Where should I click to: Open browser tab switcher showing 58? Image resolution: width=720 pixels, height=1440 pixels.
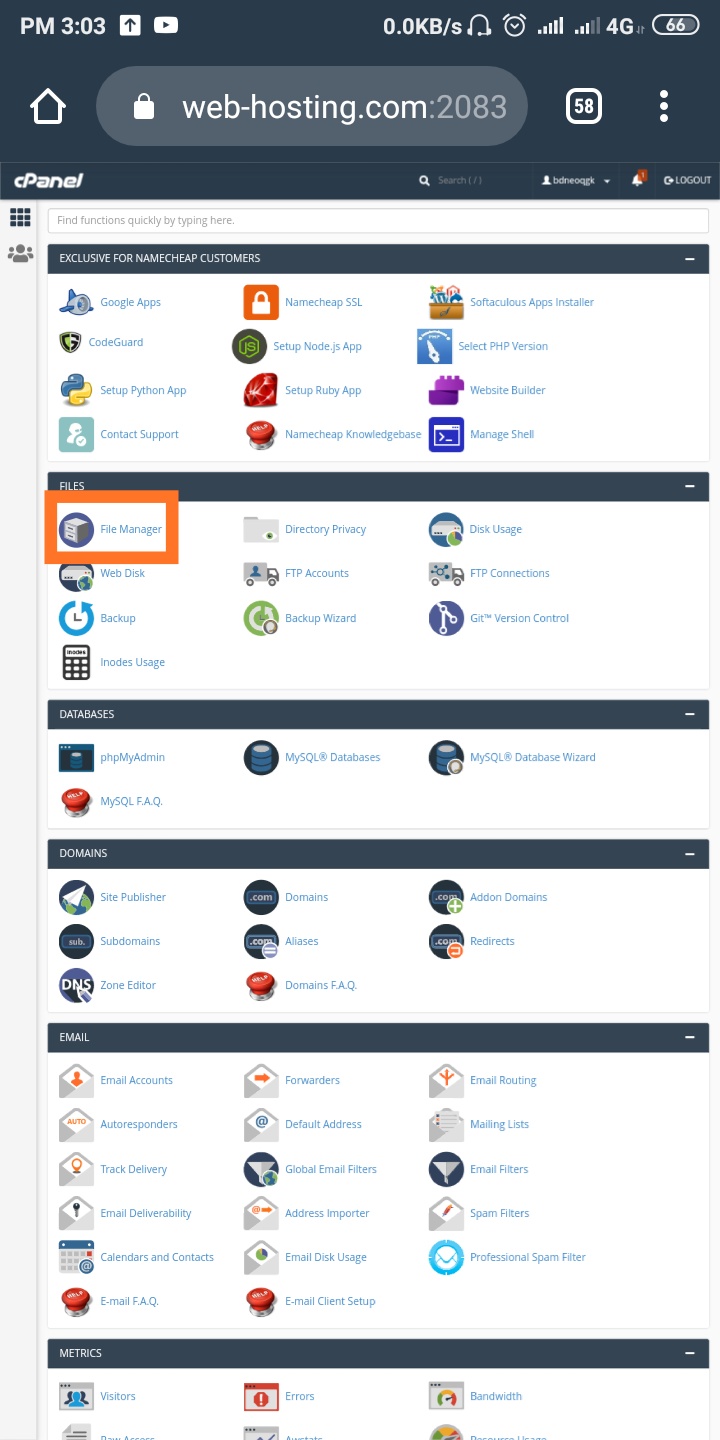(583, 106)
